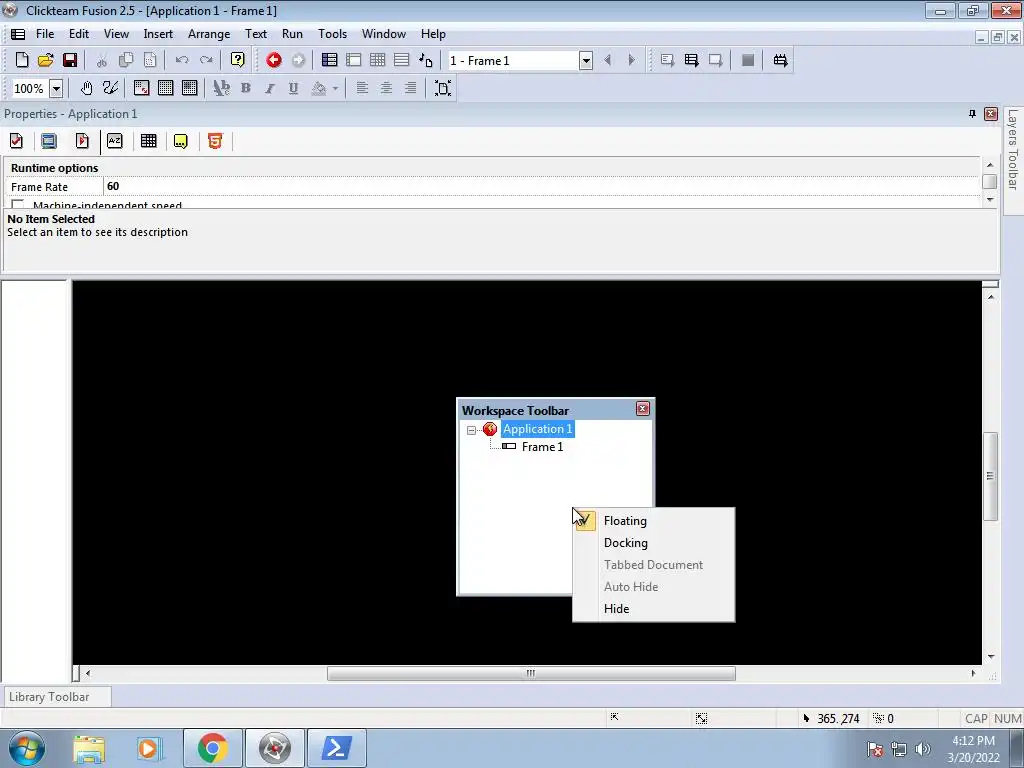Open the HTML5 options properties tab icon
1024x768 pixels.
(x=215, y=141)
